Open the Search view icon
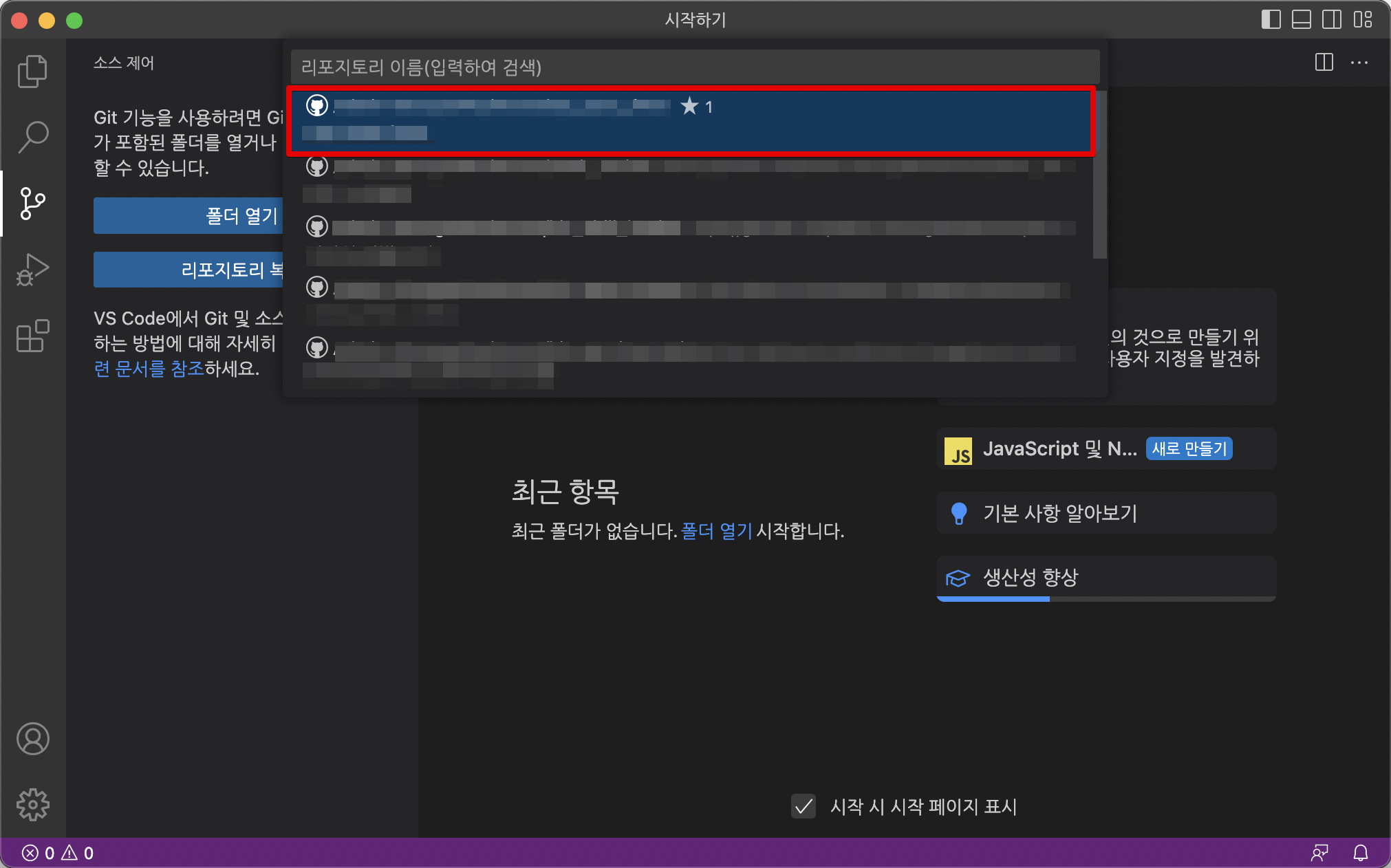 [x=32, y=137]
